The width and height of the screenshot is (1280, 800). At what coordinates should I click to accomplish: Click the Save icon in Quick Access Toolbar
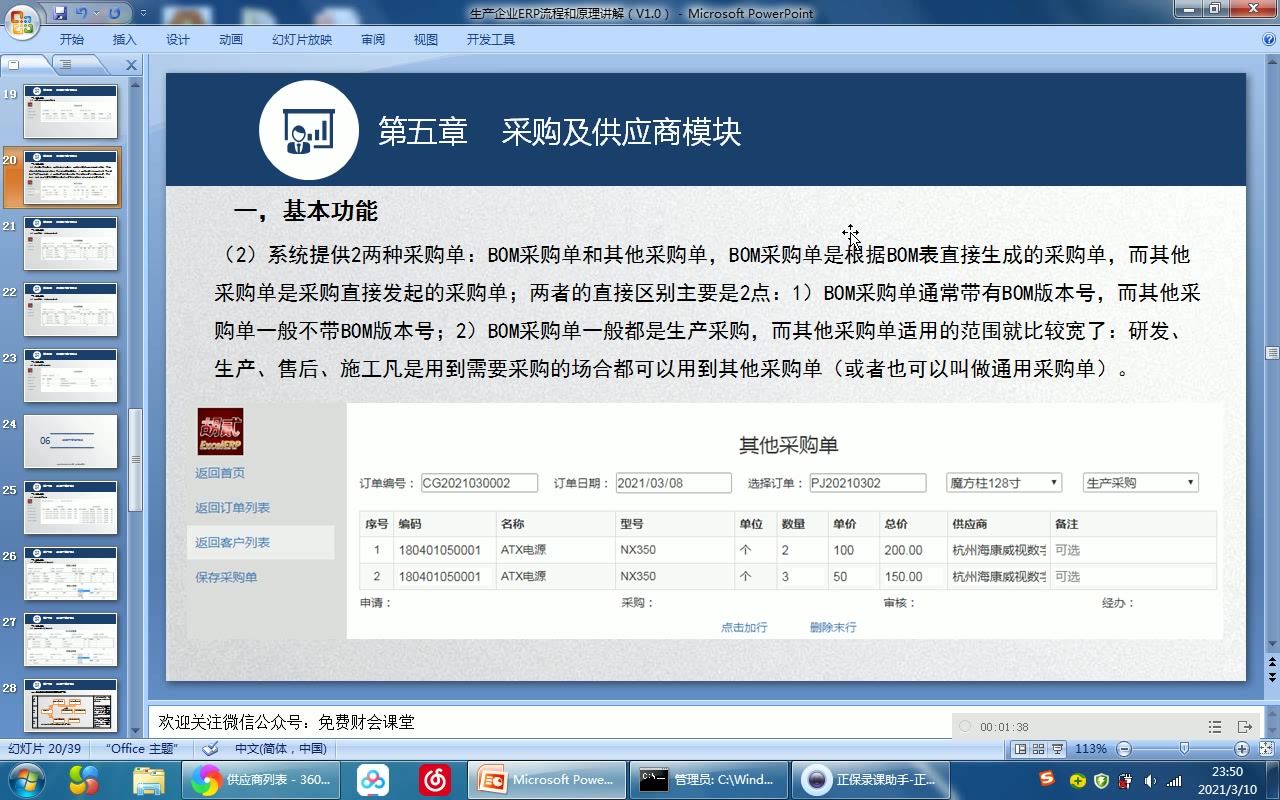pos(60,12)
